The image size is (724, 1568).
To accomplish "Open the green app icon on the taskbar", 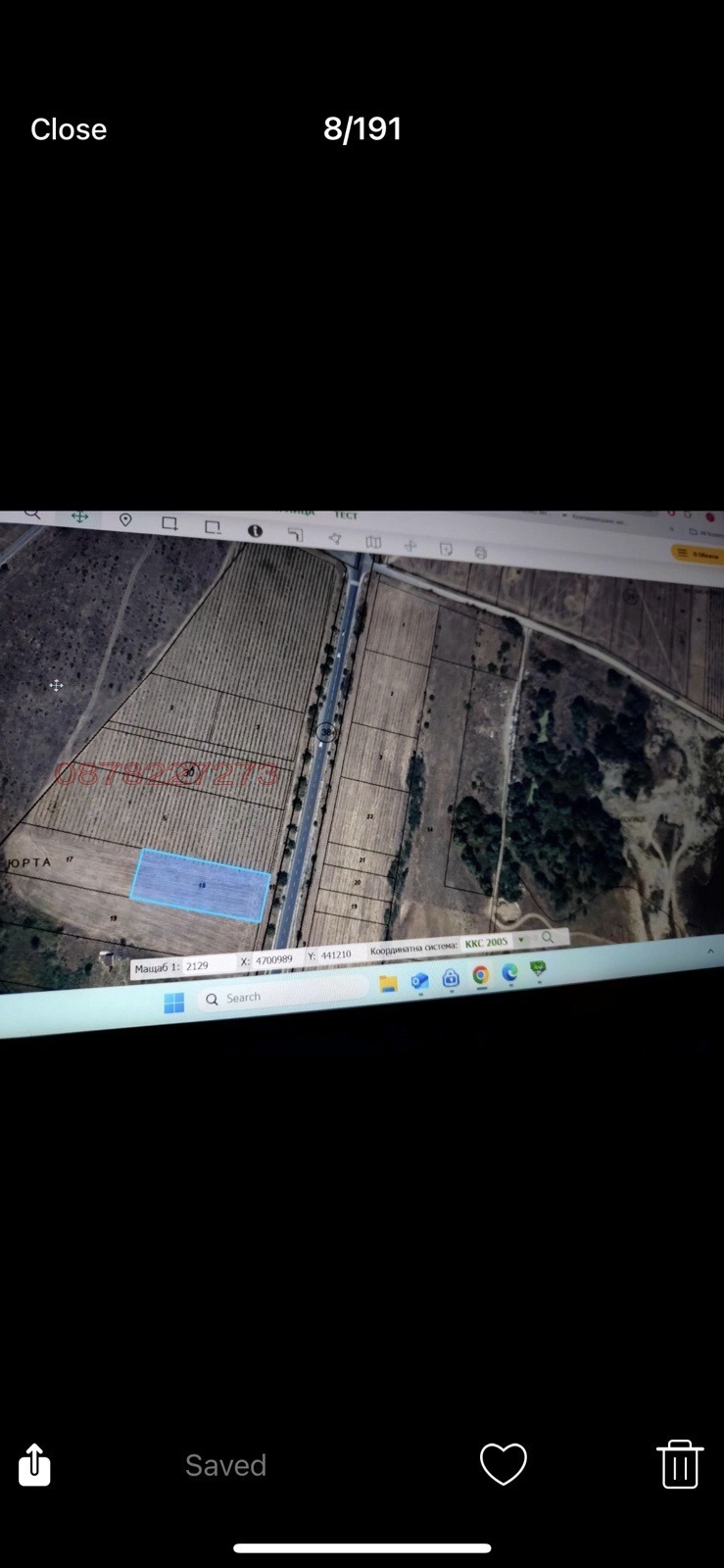I will (x=538, y=969).
